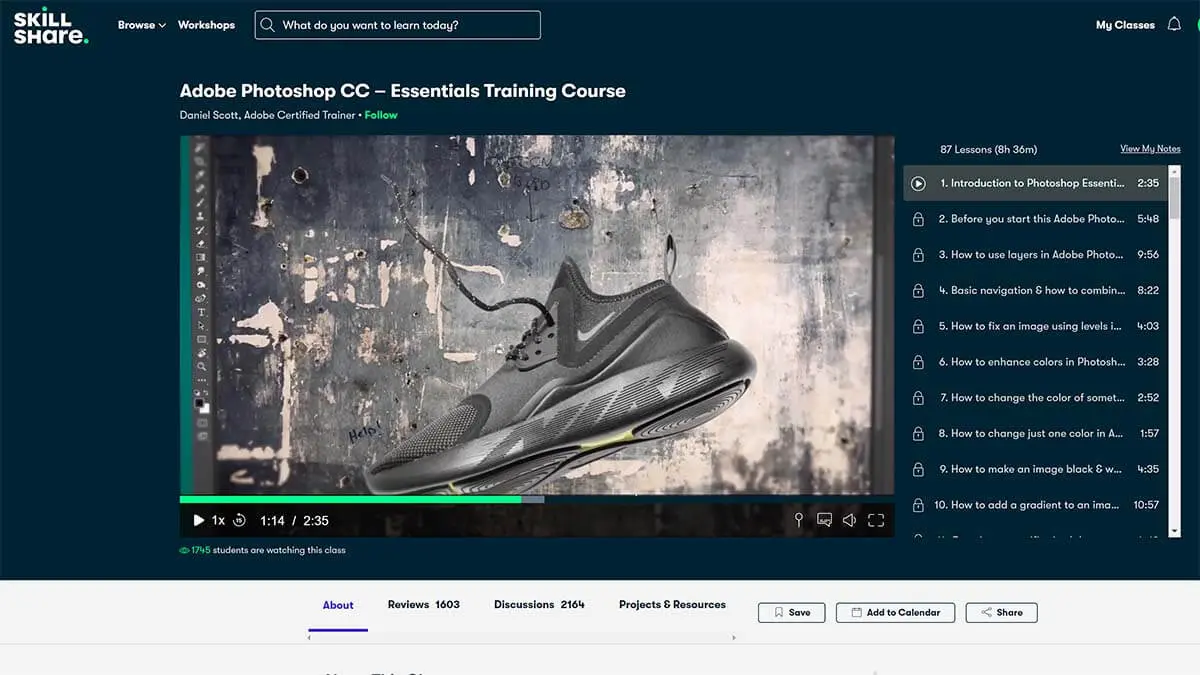The height and width of the screenshot is (675, 1200).
Task: Save this class
Action: [x=791, y=613]
